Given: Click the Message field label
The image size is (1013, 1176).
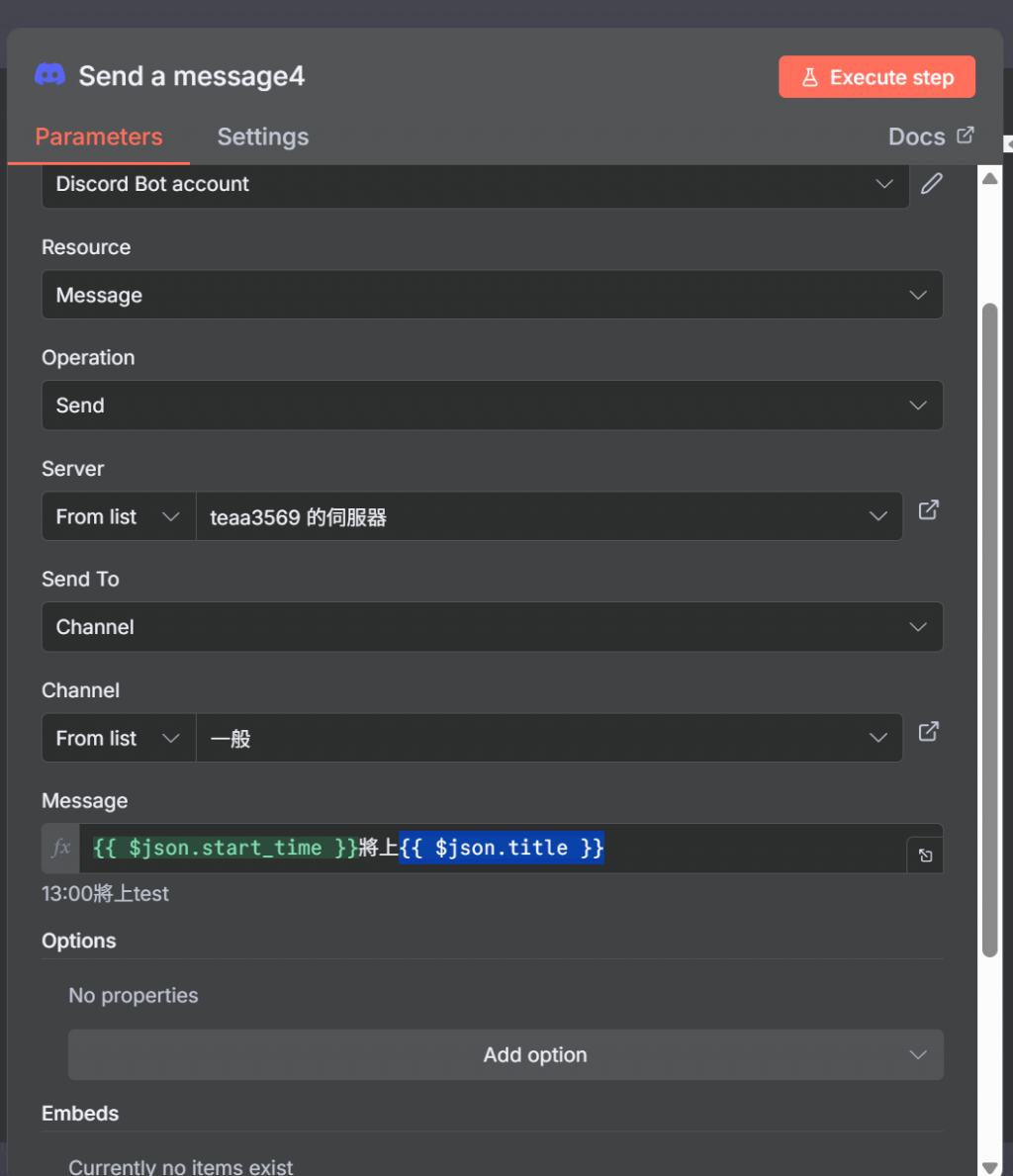Looking at the screenshot, I should [x=85, y=800].
